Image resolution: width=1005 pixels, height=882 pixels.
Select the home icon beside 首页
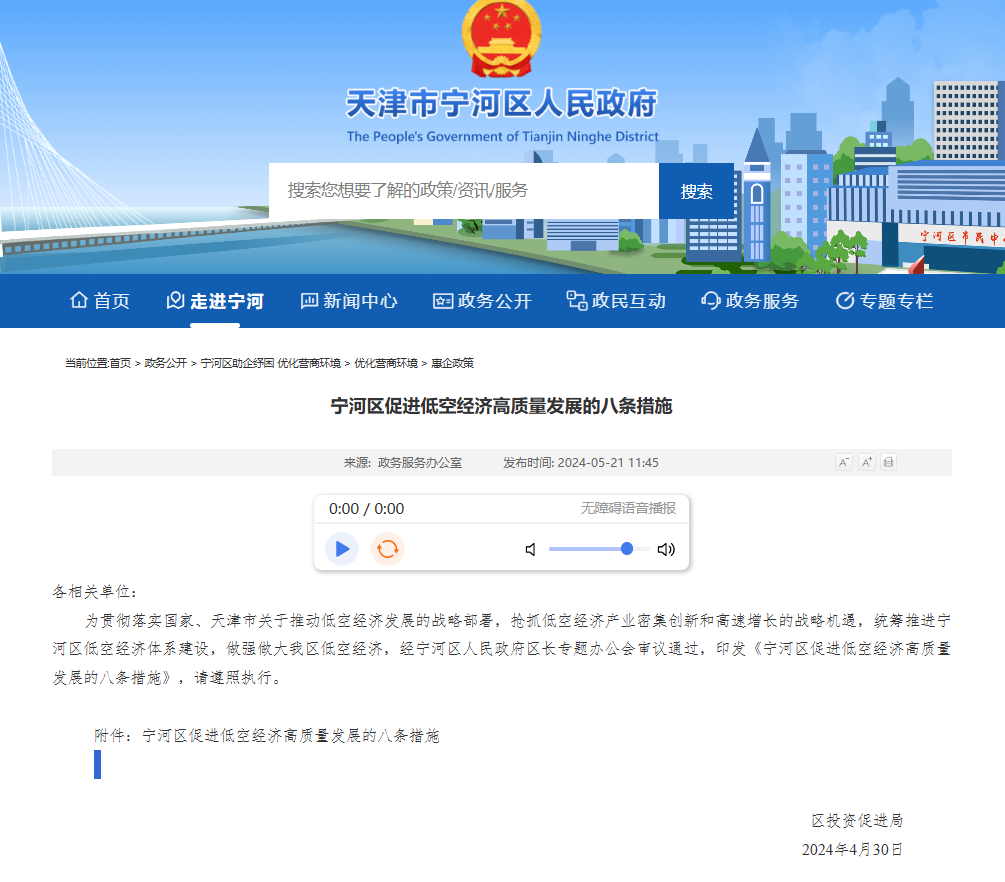(x=78, y=300)
